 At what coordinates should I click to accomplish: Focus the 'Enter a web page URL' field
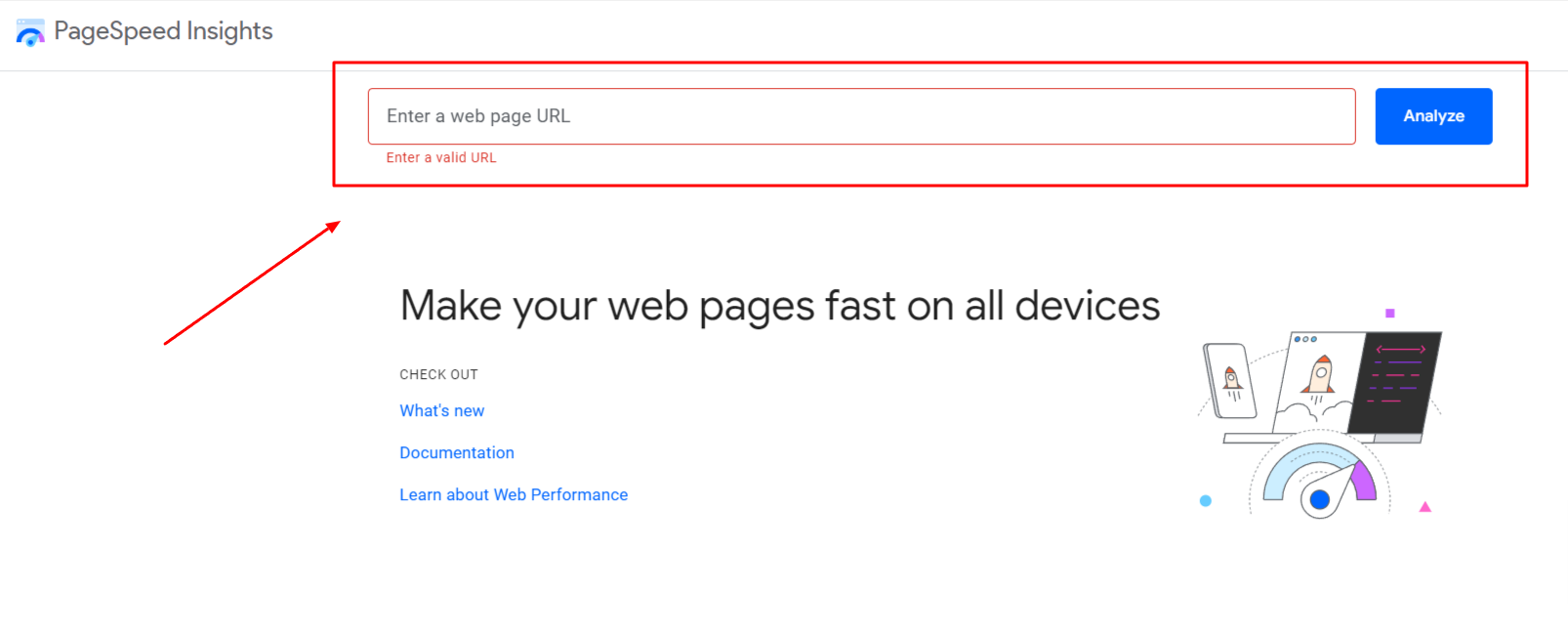click(x=861, y=116)
